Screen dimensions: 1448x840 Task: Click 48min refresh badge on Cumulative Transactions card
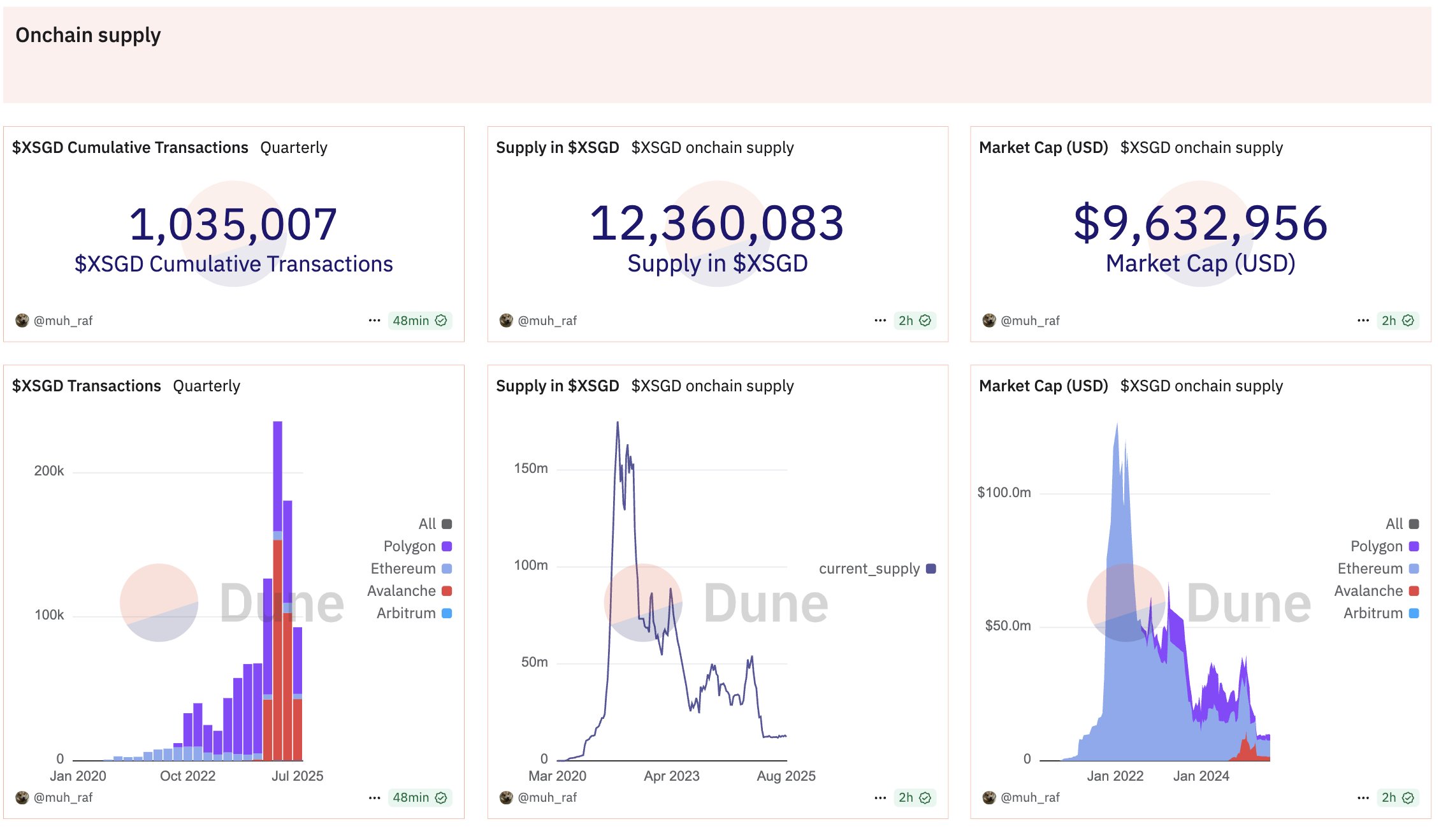click(420, 321)
